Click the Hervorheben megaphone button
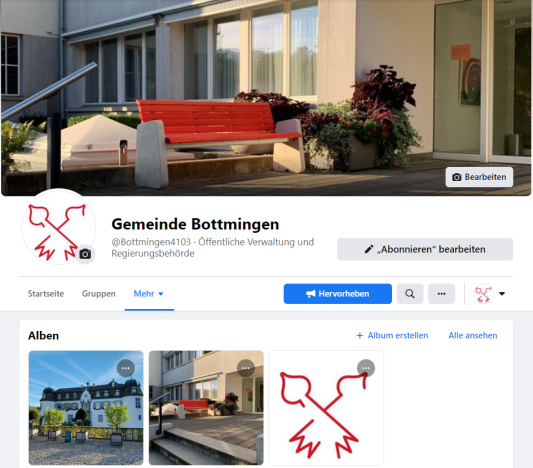533x468 pixels. point(338,294)
